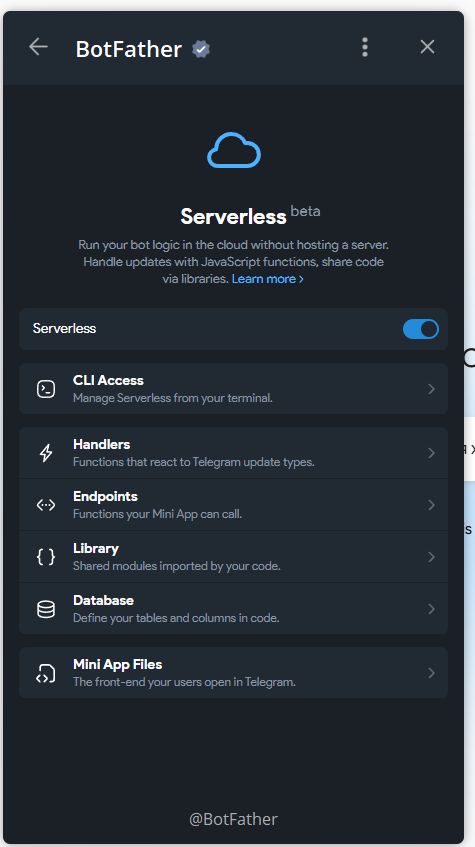Click the Library curly braces icon
Screen dimensions: 475x847
46,556
